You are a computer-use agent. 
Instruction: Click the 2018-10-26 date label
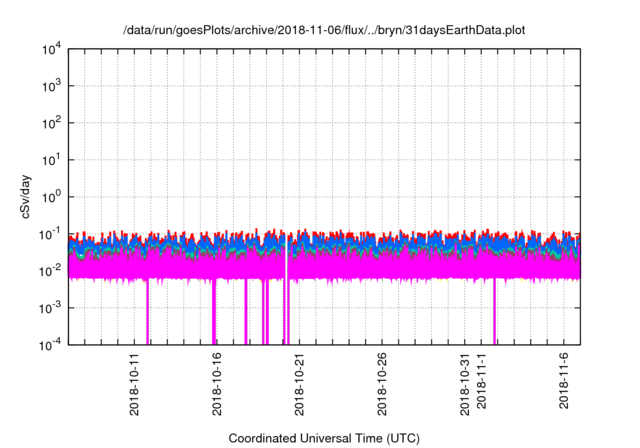point(382,384)
